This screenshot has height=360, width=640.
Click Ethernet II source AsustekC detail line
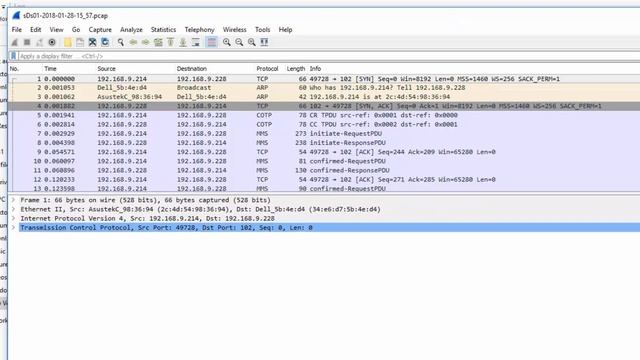pyautogui.click(x=200, y=209)
